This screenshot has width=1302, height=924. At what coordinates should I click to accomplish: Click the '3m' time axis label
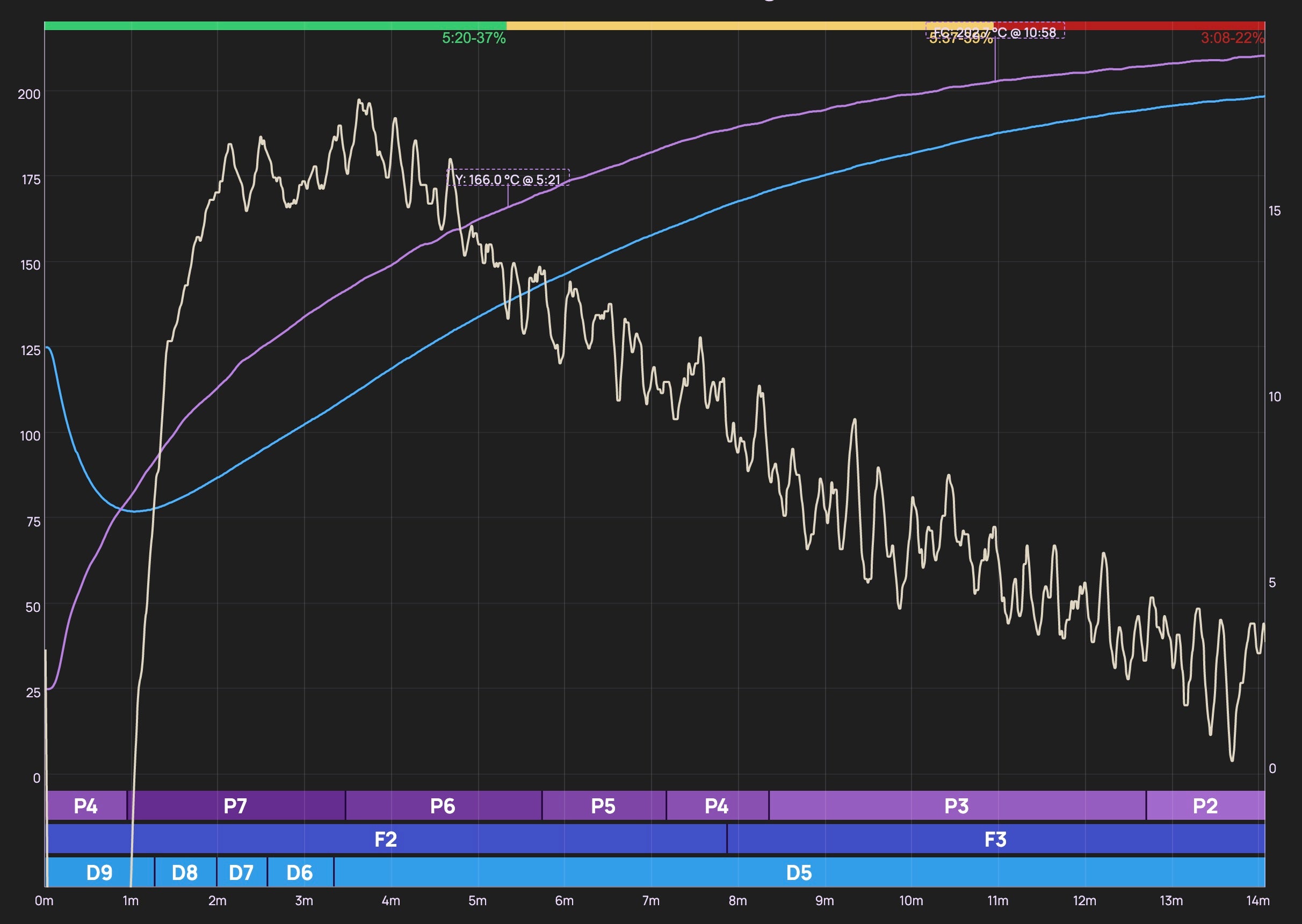pos(305,901)
